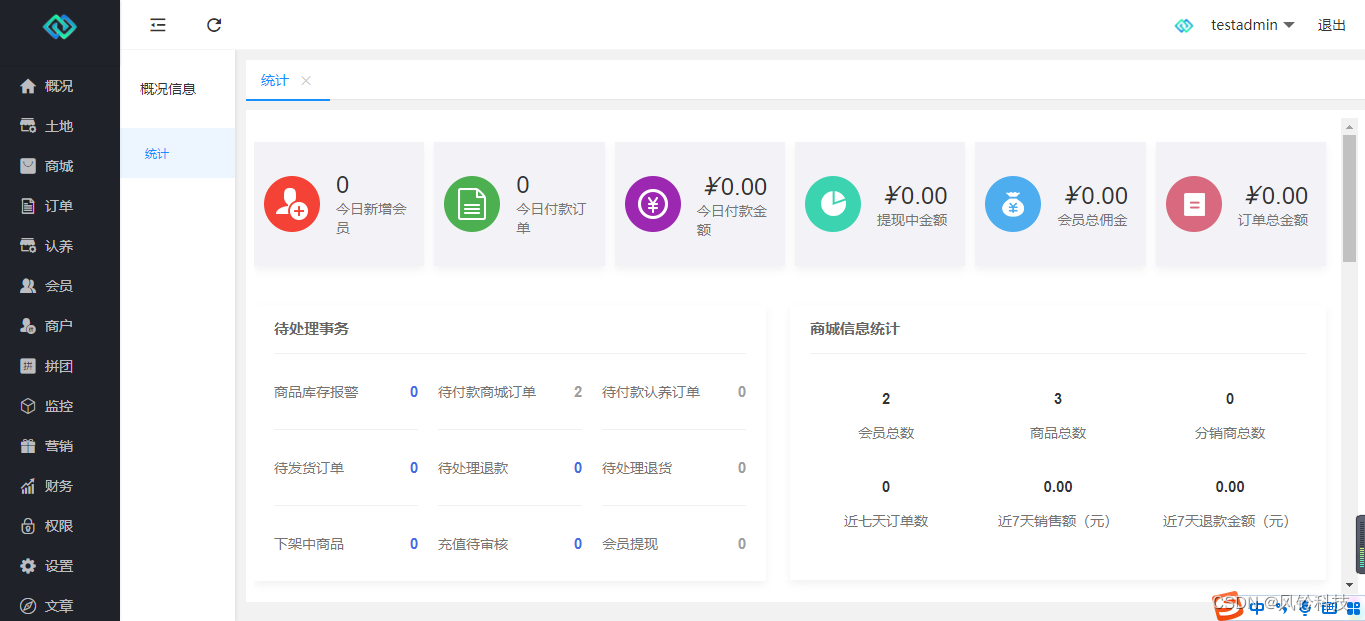Click the scrollbar down arrow
This screenshot has width=1365, height=621.
[x=1349, y=584]
